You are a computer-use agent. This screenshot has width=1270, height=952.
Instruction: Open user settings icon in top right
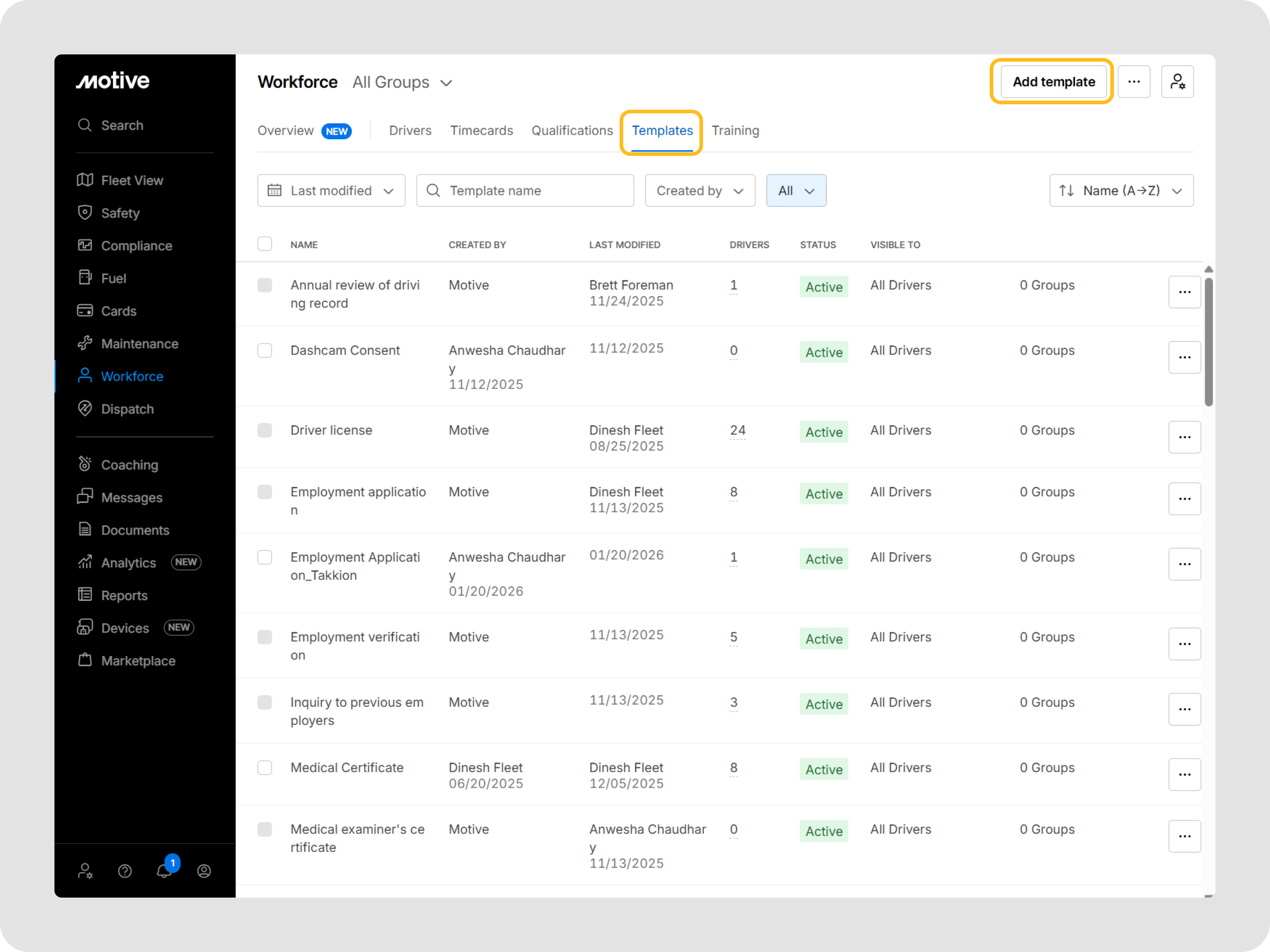(x=1177, y=82)
